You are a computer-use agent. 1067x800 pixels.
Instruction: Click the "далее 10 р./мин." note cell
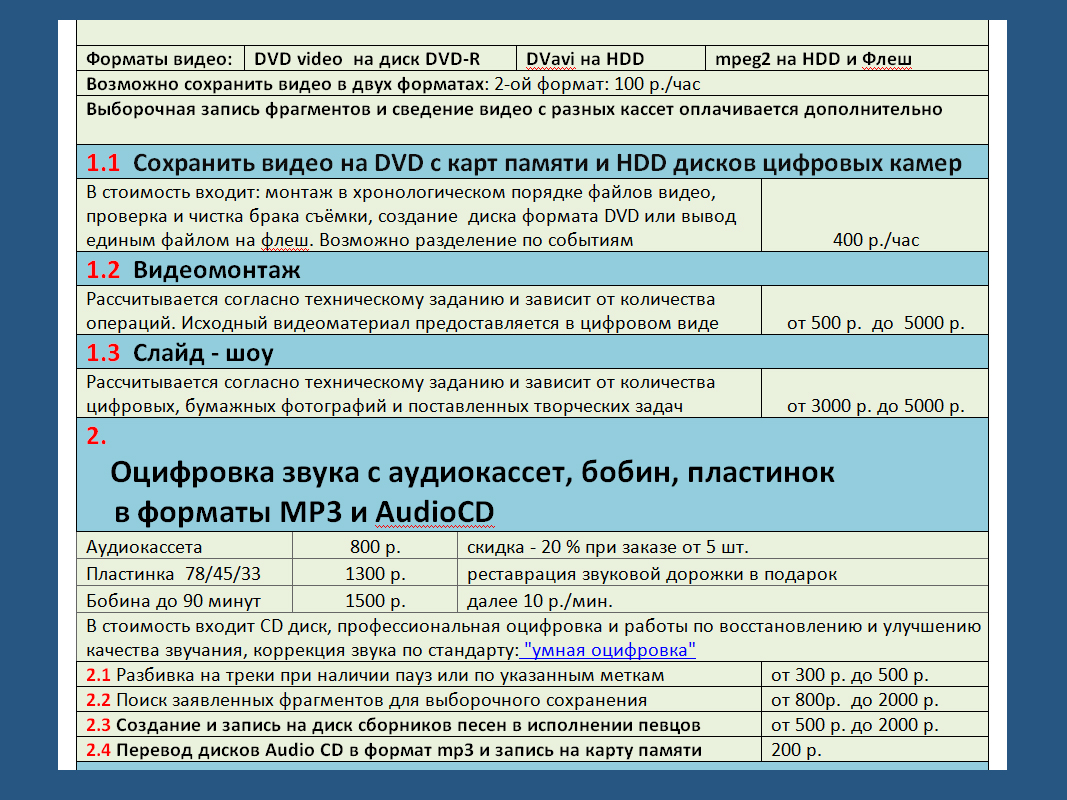tap(539, 601)
